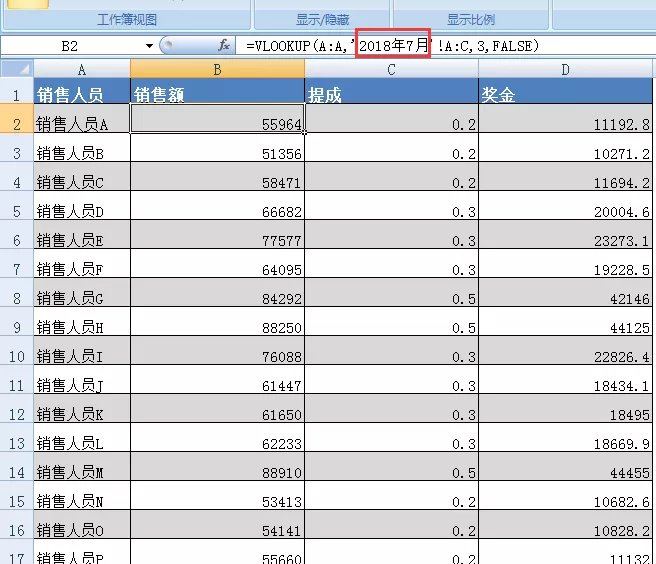656x564 pixels.
Task: Select cell 销售人员G
Action: point(82,292)
